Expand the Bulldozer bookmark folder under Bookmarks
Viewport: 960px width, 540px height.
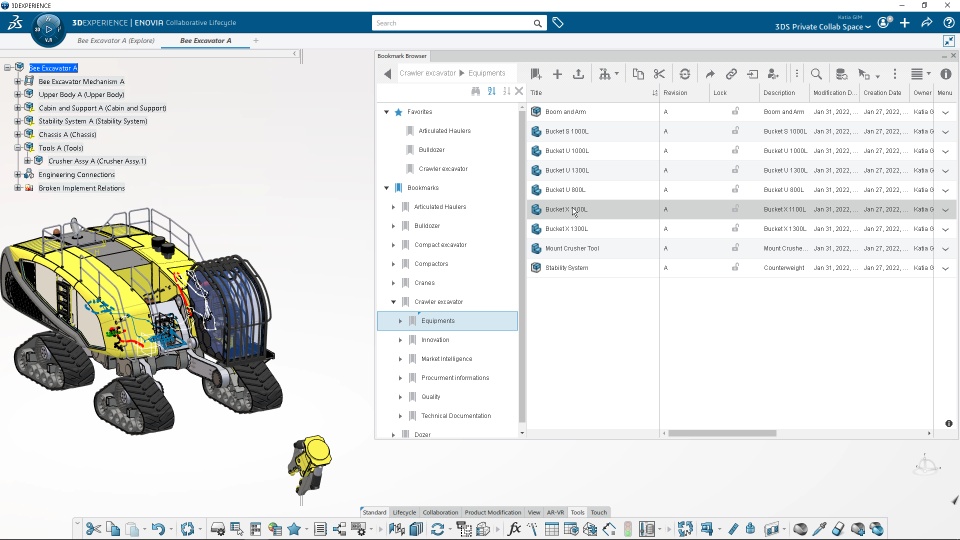point(394,226)
